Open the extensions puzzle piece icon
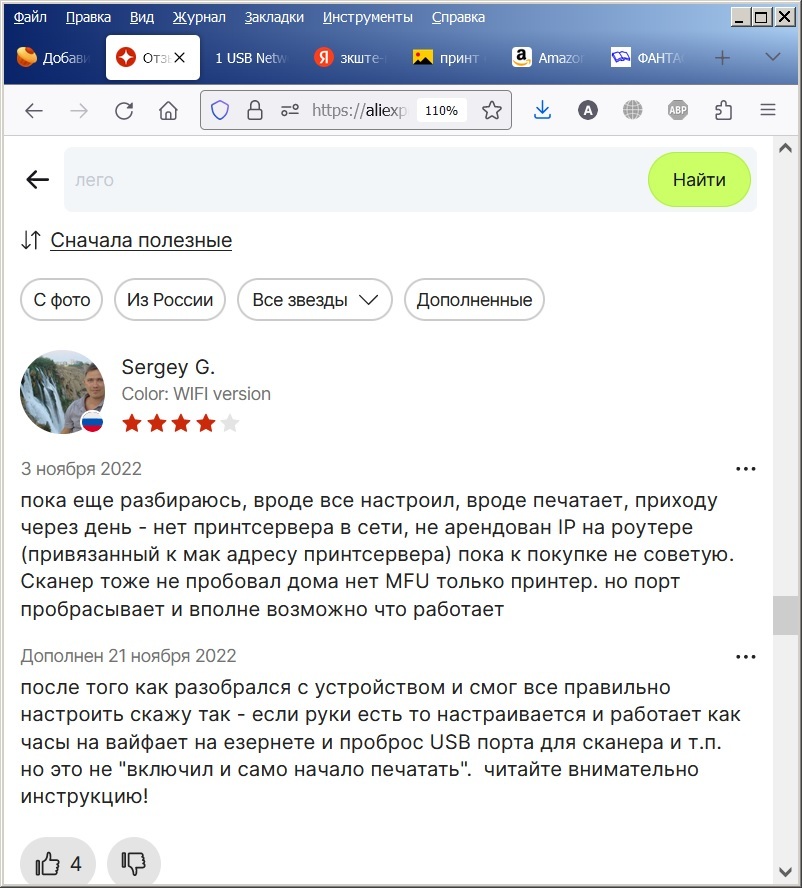 tap(723, 110)
